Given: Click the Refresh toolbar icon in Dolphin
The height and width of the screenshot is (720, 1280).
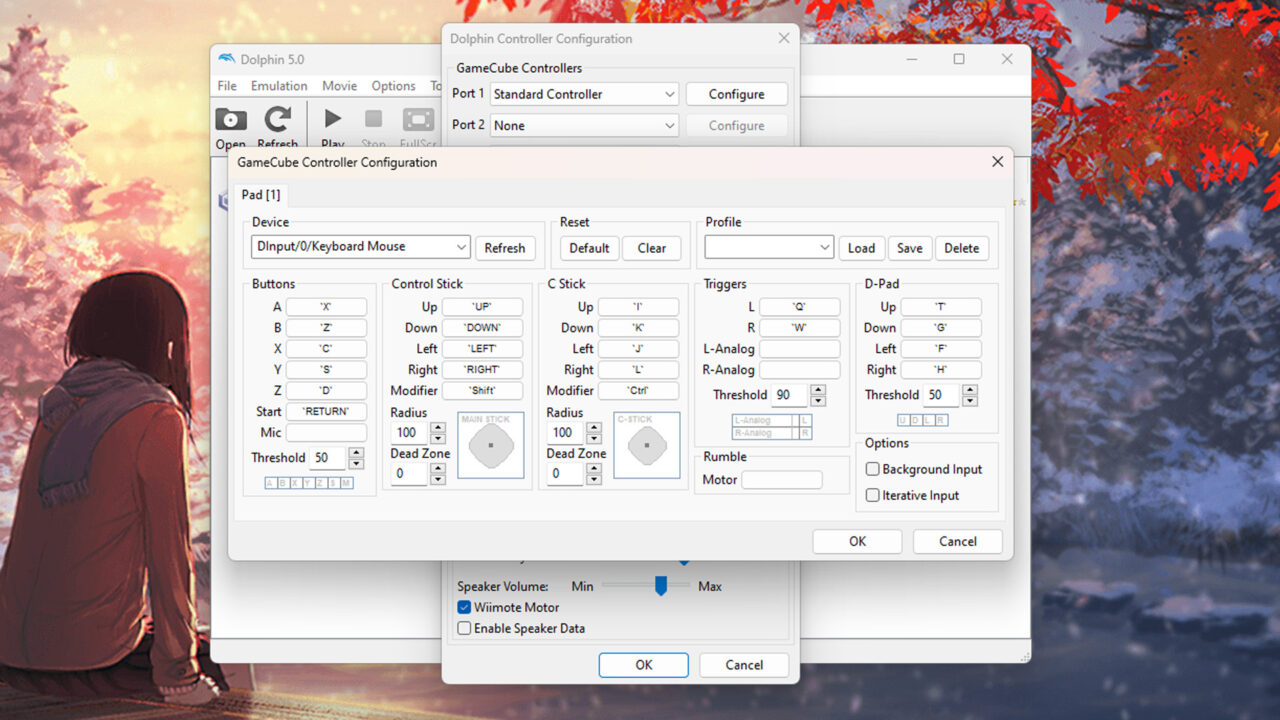Looking at the screenshot, I should pyautogui.click(x=277, y=121).
